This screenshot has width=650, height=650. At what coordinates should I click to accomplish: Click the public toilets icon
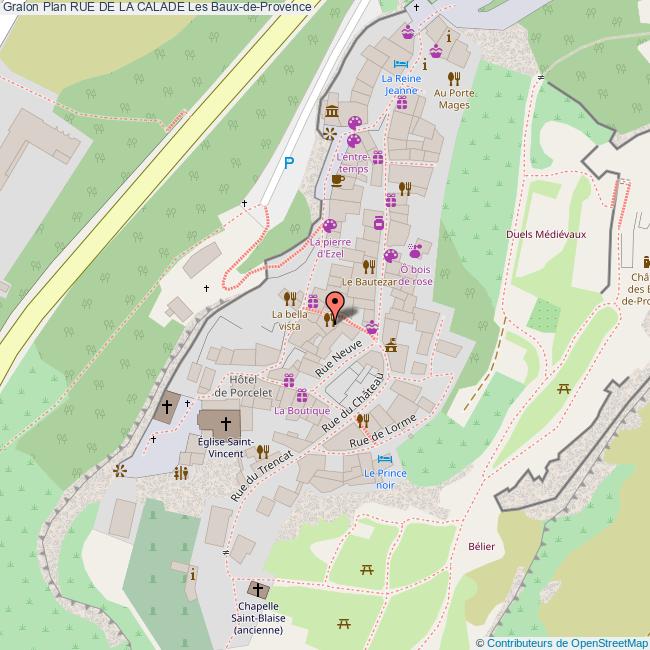pos(181,473)
